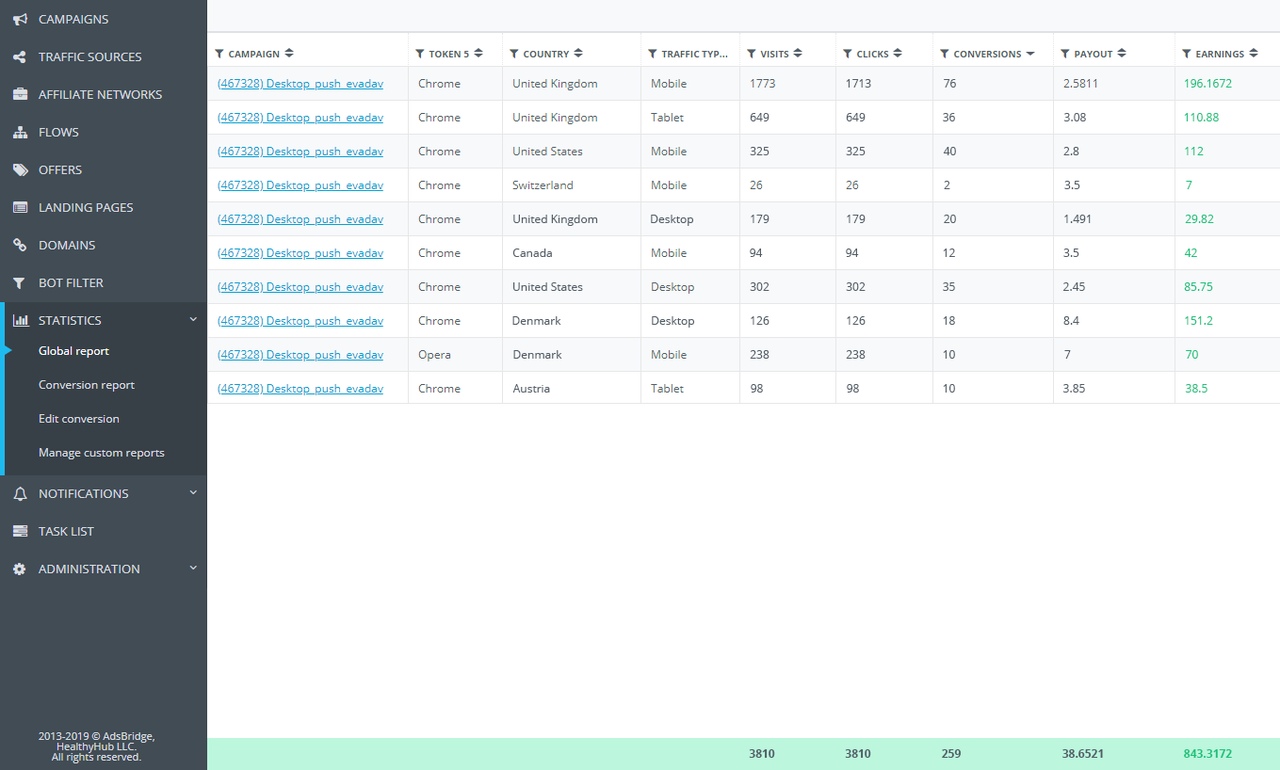Click the payout value 8.4

(1072, 321)
